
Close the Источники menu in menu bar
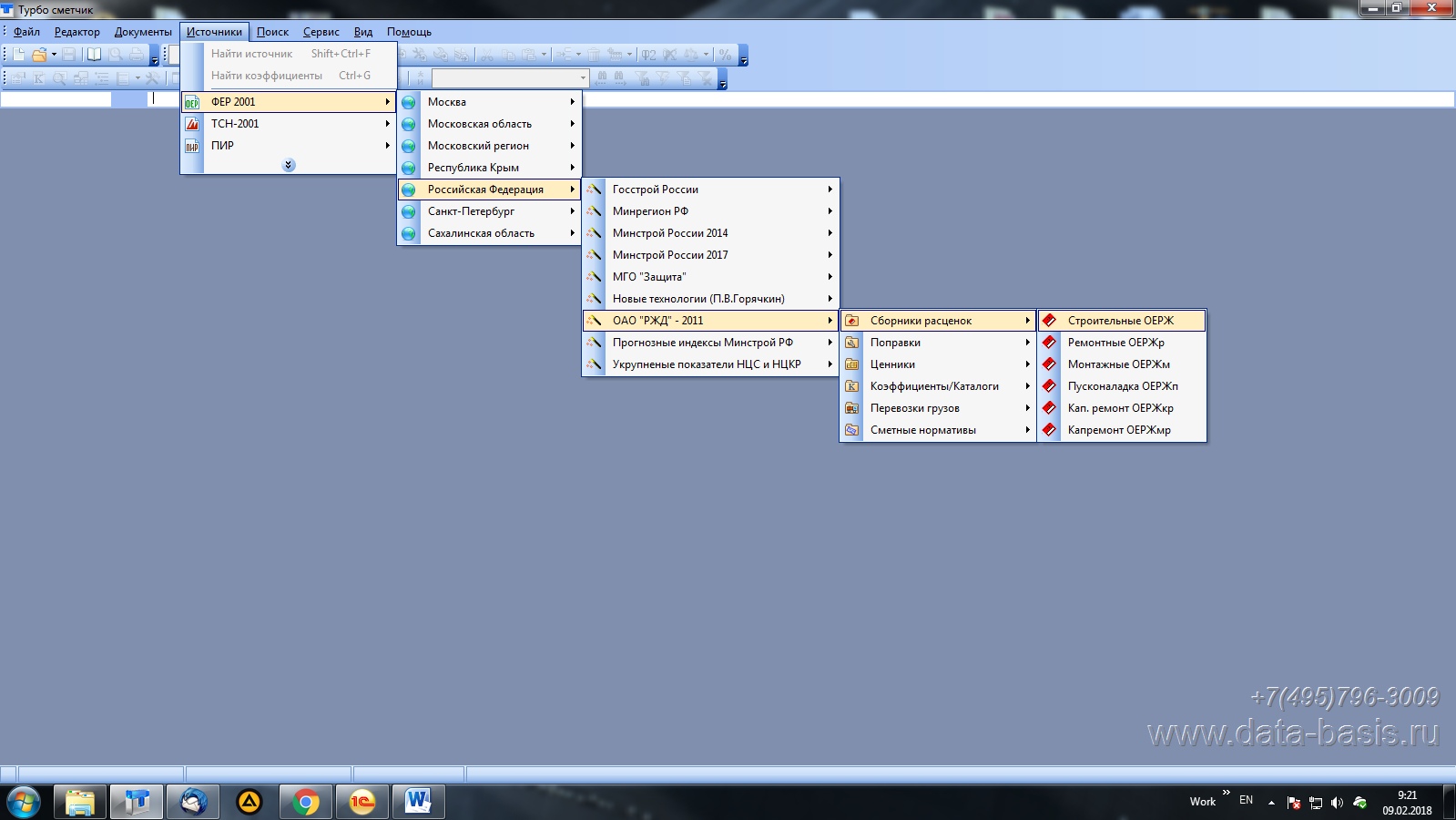(x=214, y=32)
